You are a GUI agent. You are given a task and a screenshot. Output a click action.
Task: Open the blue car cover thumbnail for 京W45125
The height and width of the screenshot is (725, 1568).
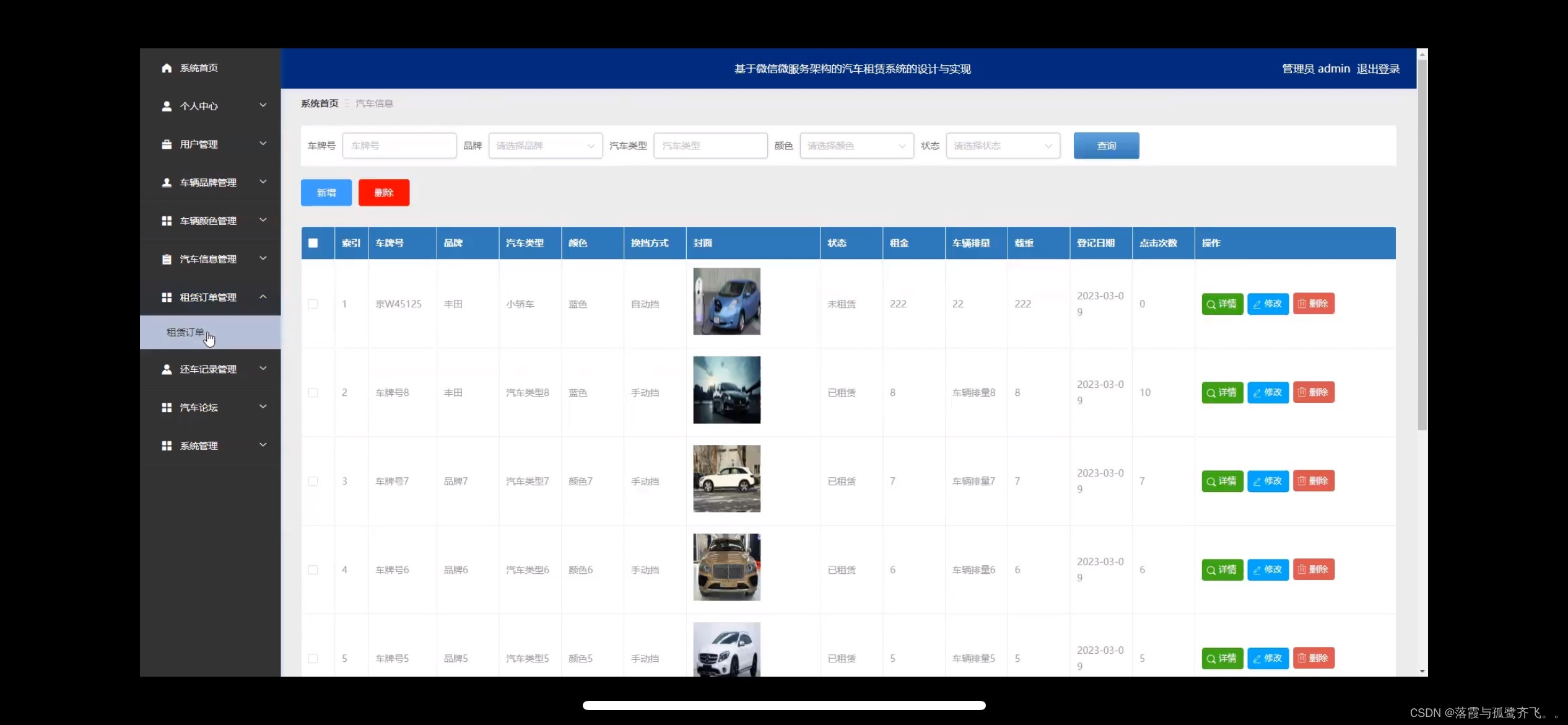(726, 302)
